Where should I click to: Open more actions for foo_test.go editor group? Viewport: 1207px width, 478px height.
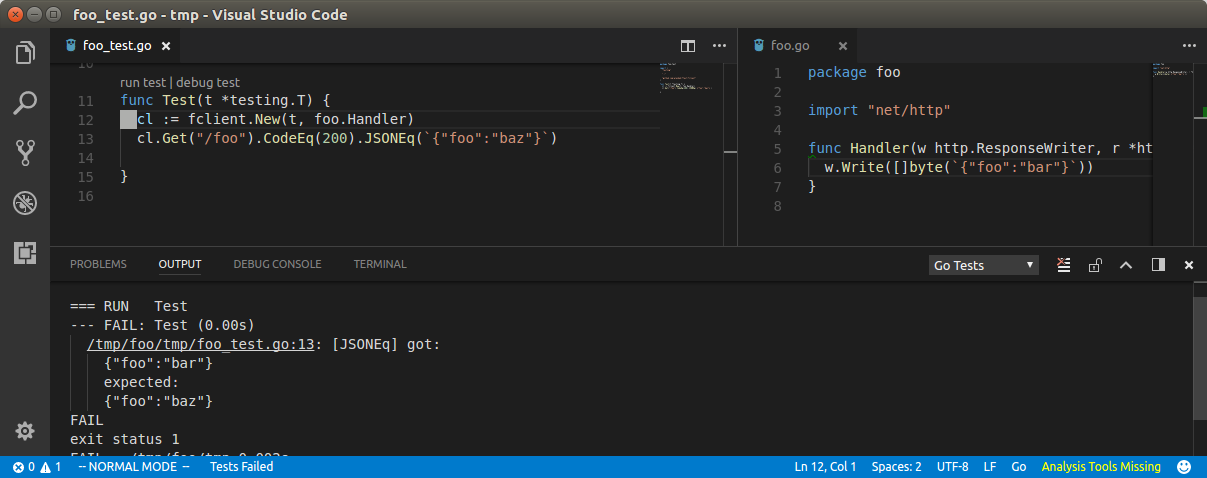tap(719, 46)
